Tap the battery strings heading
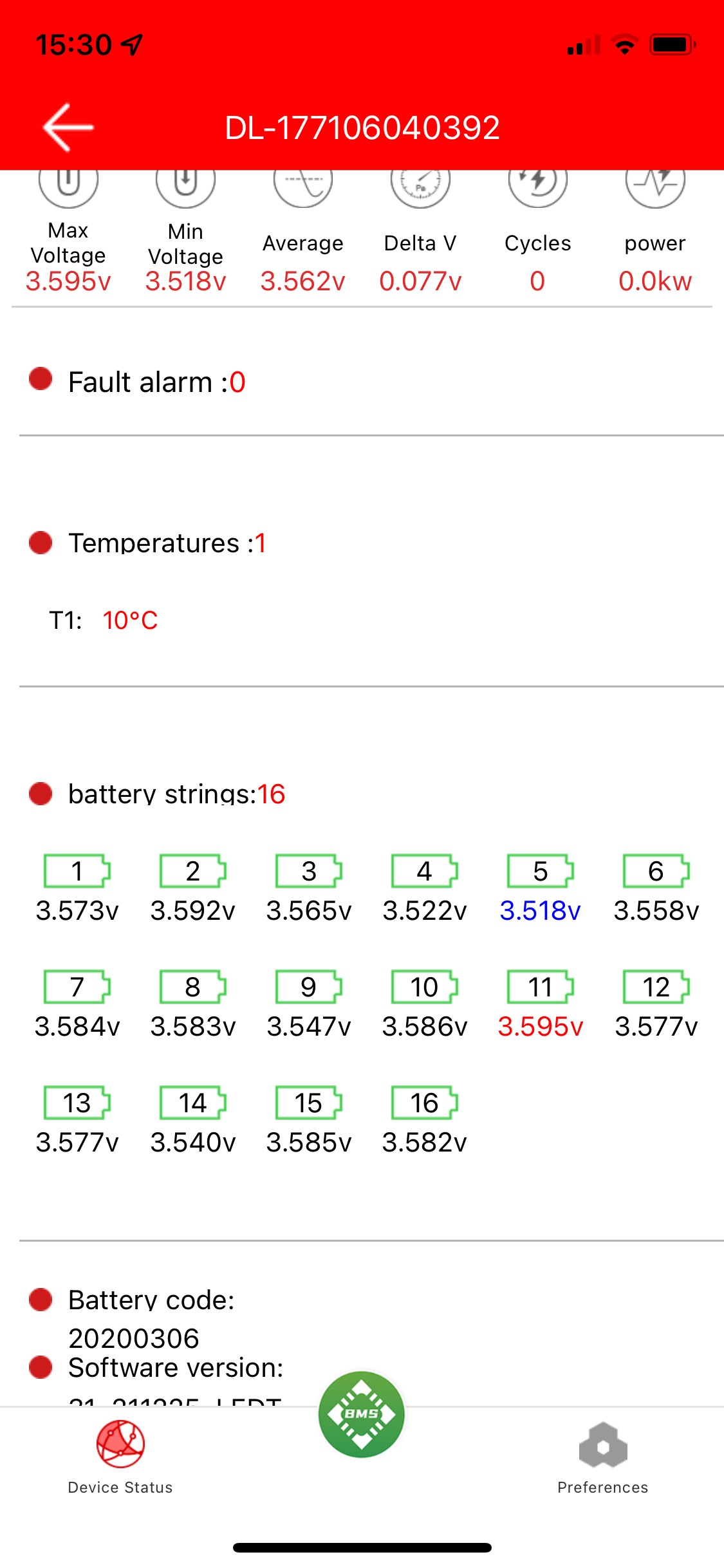The height and width of the screenshot is (1568, 724). [176, 794]
